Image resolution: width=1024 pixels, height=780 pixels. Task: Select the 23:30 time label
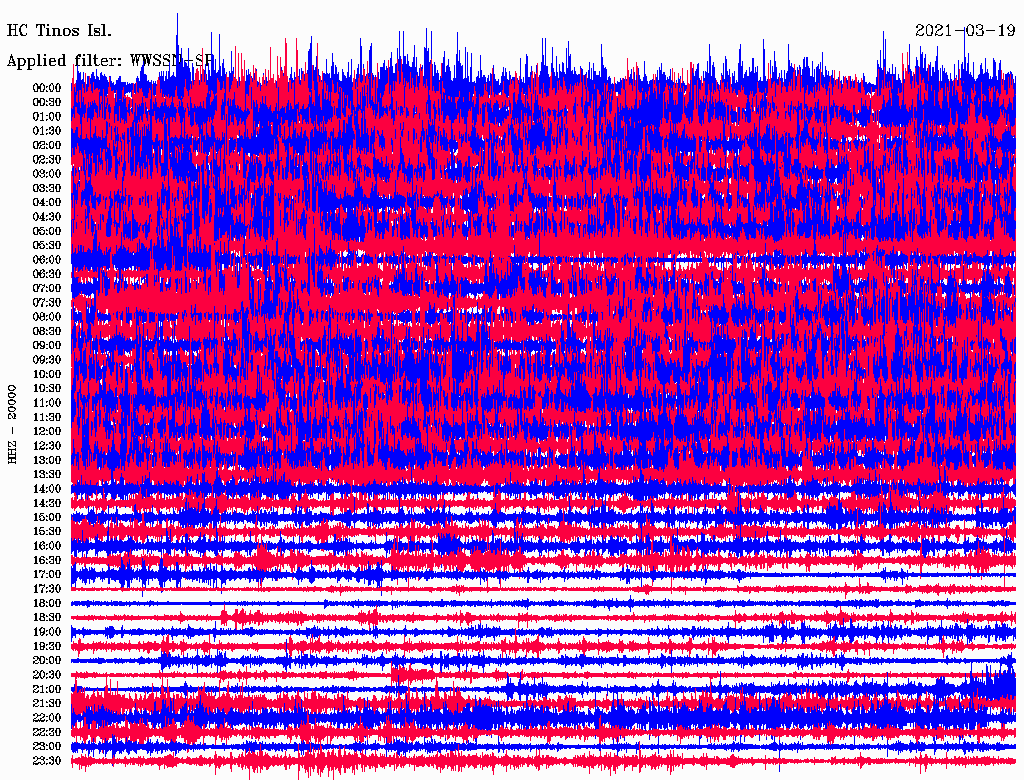click(x=47, y=761)
